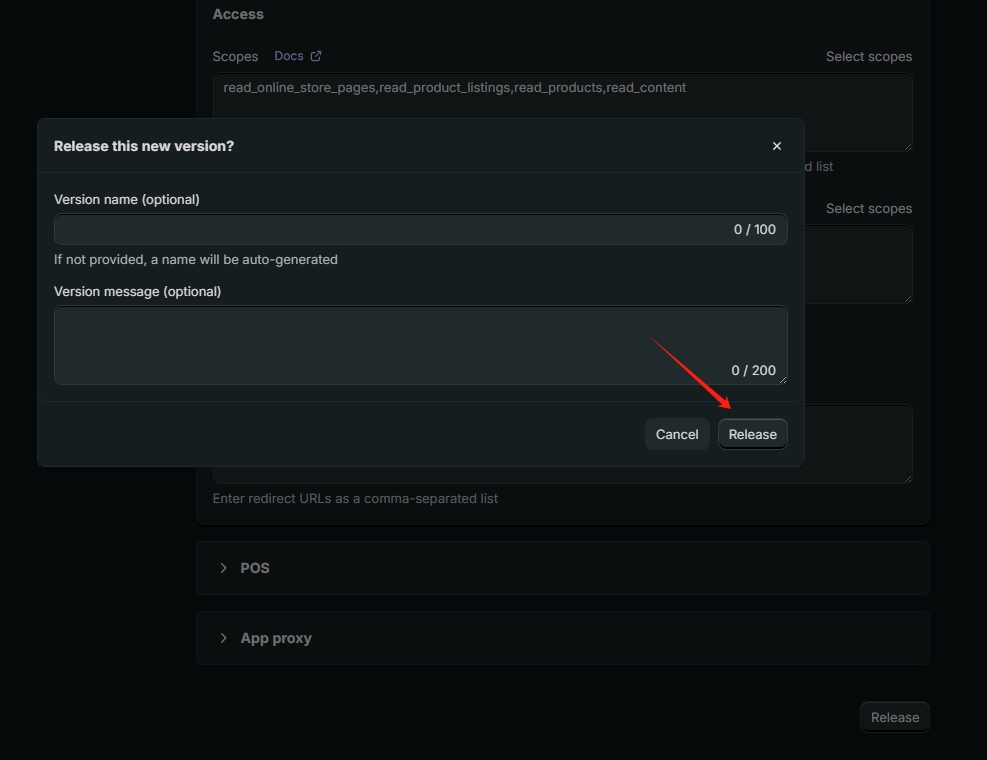Click the redirect URLs resize handle

[x=907, y=478]
